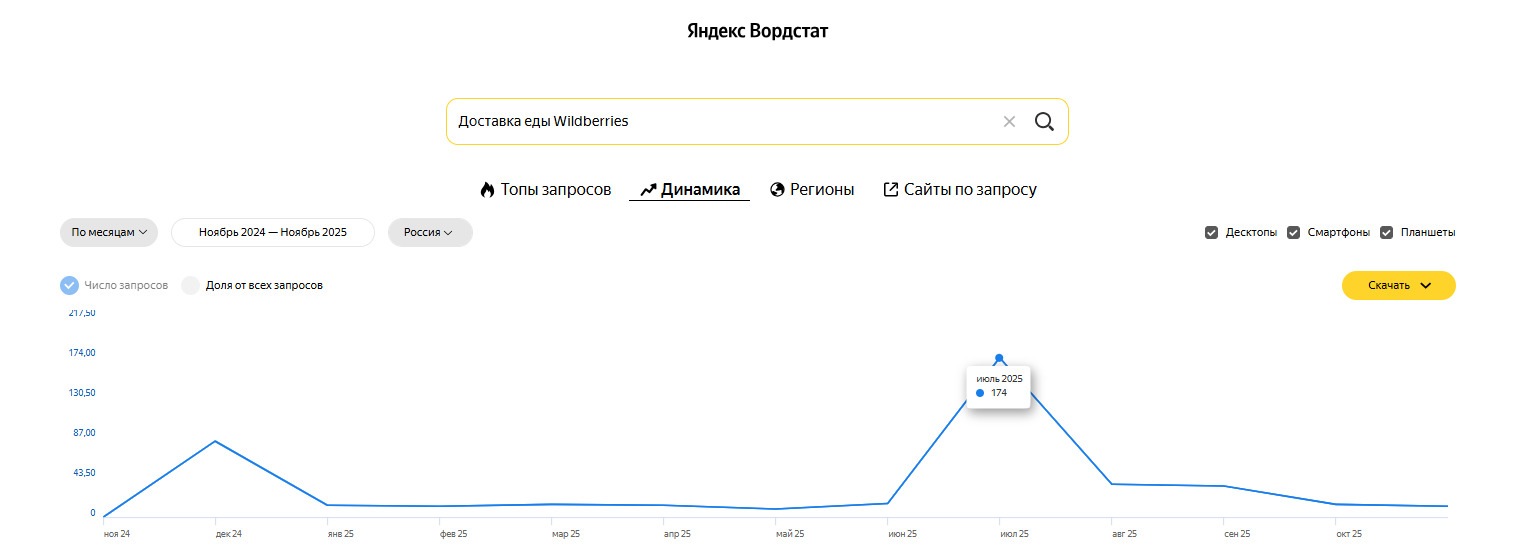Viewport: 1518px width, 557px height.
Task: Disable the Планшеты checkbox
Action: pyautogui.click(x=1387, y=233)
